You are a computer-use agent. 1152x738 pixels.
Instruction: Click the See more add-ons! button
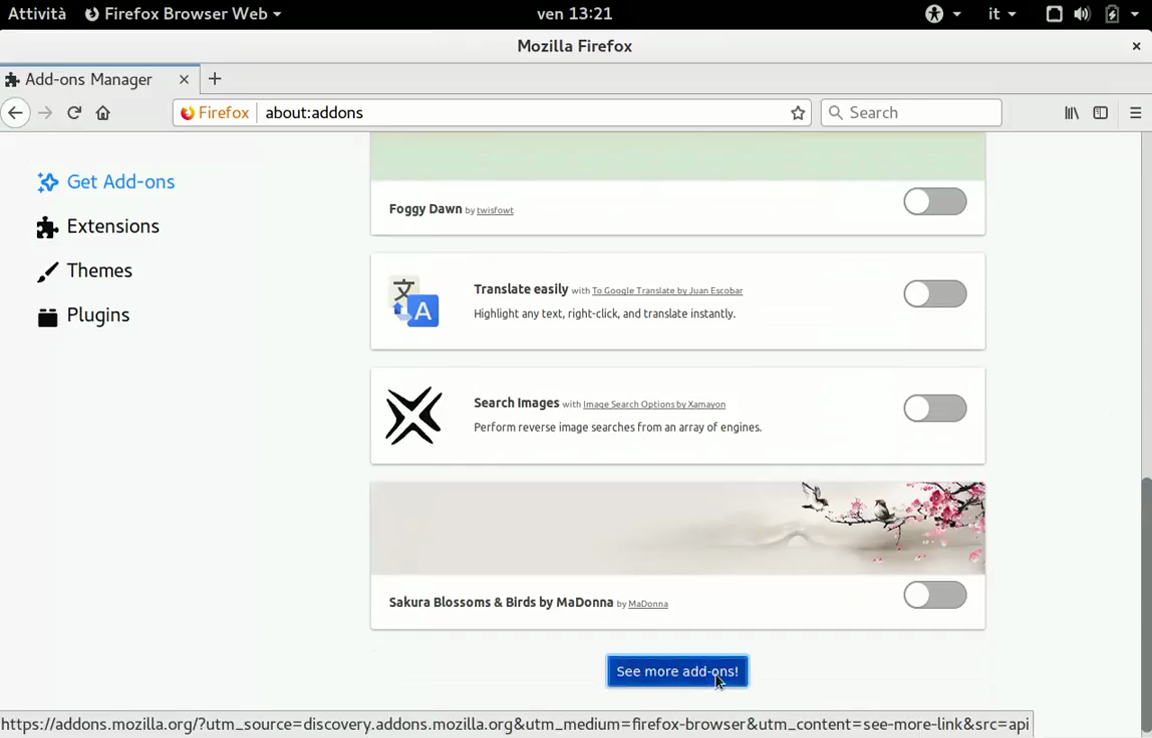point(677,671)
